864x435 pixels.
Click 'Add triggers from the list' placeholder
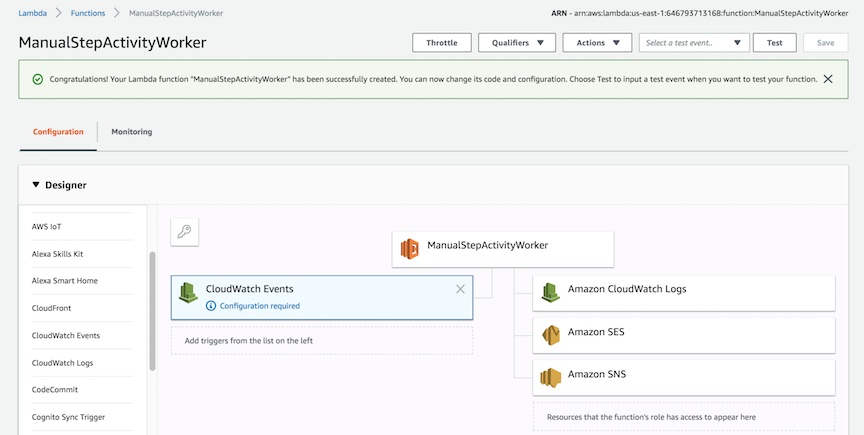(x=322, y=341)
